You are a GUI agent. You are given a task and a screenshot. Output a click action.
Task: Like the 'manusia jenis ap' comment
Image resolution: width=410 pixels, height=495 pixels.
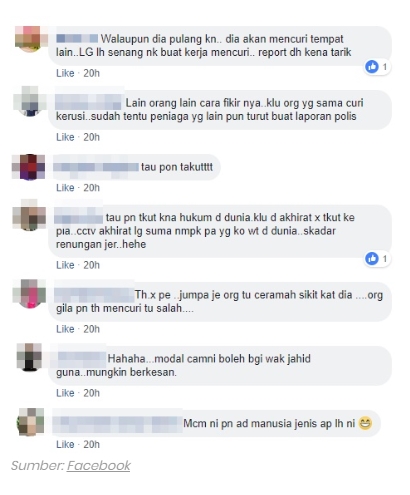click(65, 444)
